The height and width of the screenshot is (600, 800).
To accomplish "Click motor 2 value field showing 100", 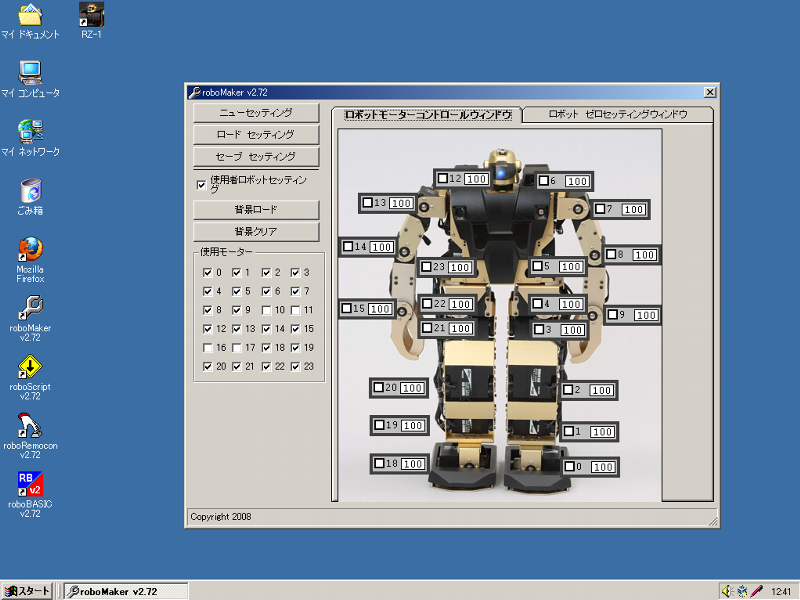I will tap(602, 390).
